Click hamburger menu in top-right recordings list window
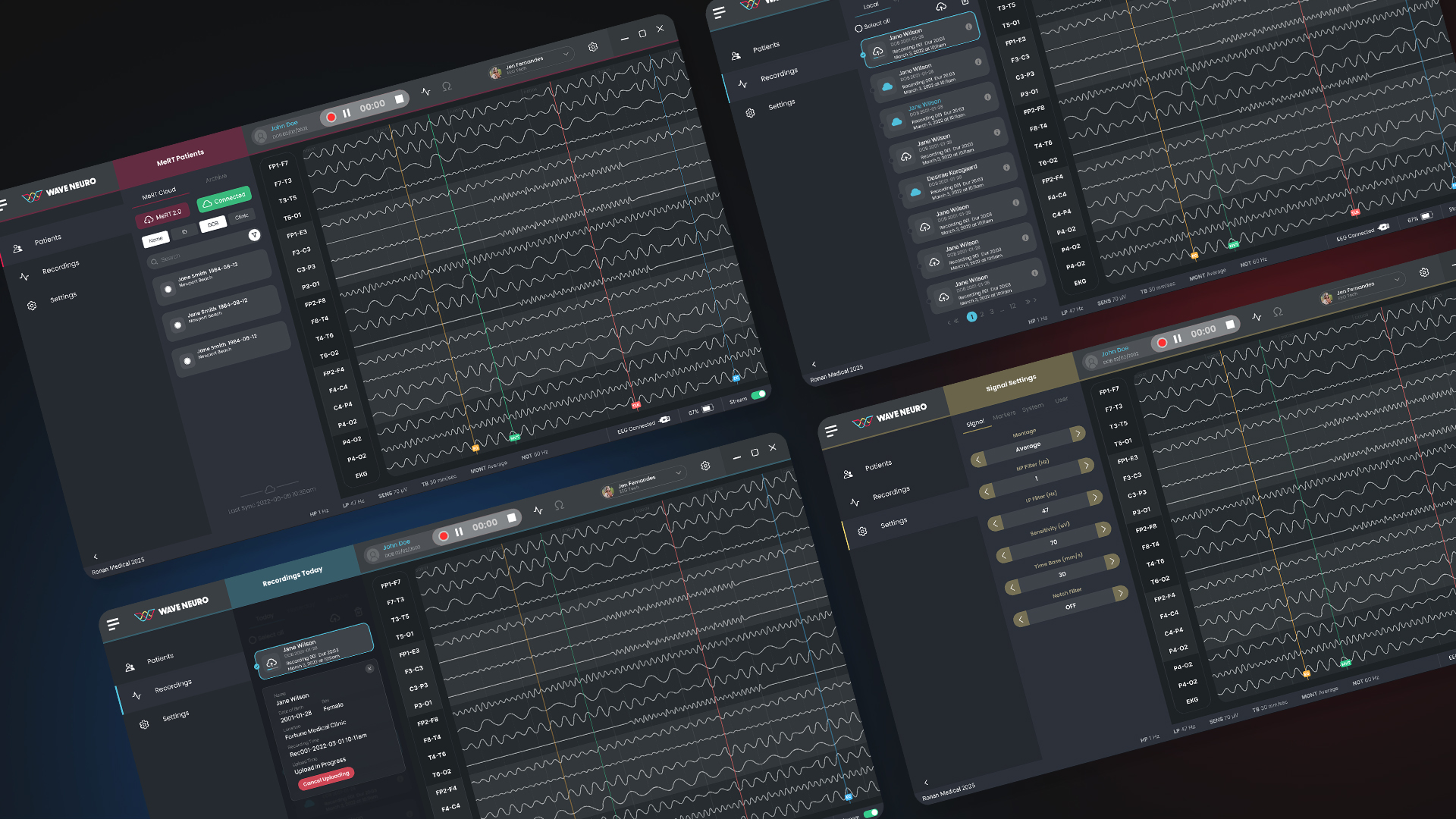Screen dimensions: 1456x819 [x=720, y=13]
